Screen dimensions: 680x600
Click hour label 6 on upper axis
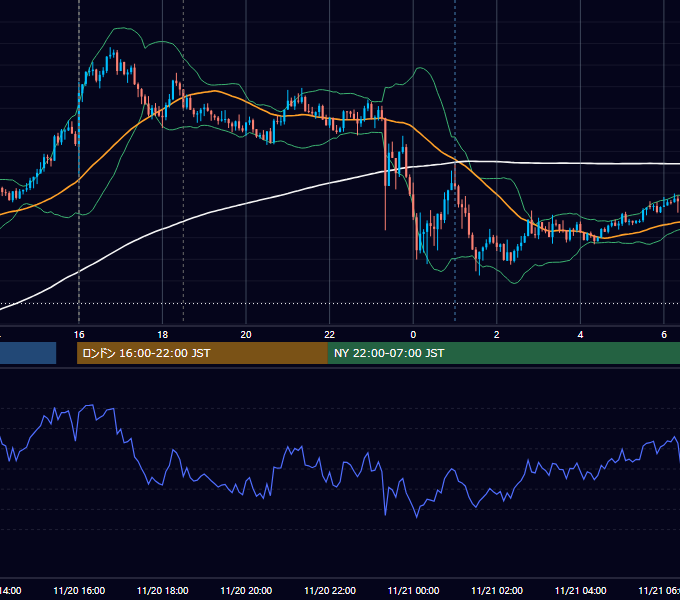[x=664, y=335]
